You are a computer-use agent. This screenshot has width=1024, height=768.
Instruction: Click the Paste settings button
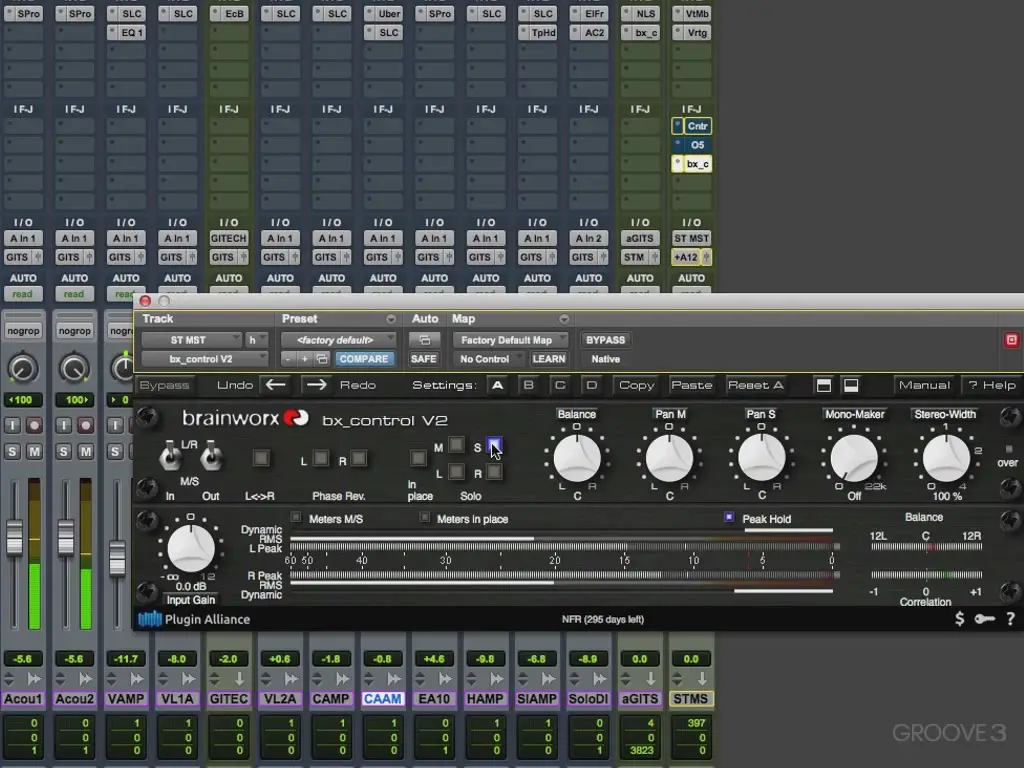click(x=692, y=385)
